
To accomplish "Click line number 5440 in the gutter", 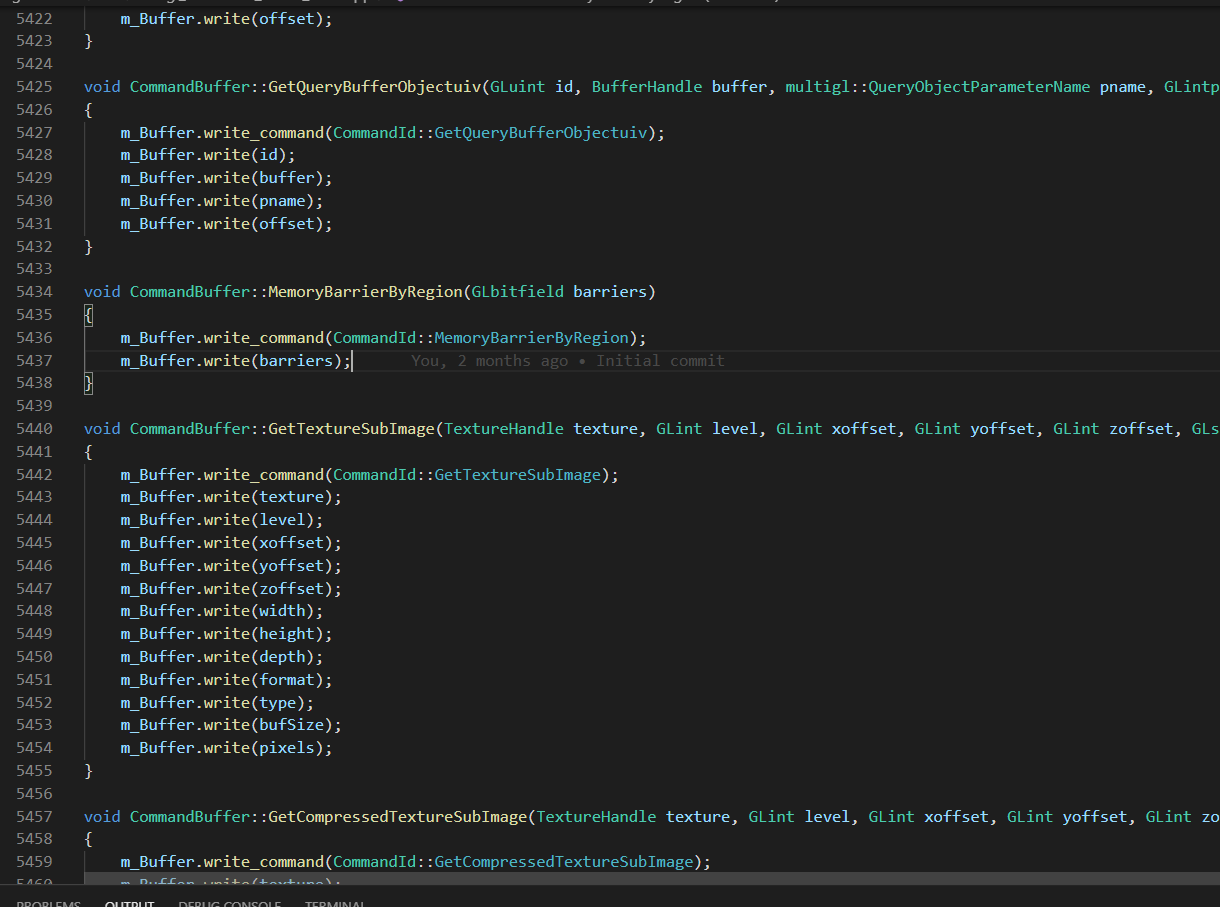I will point(34,429).
